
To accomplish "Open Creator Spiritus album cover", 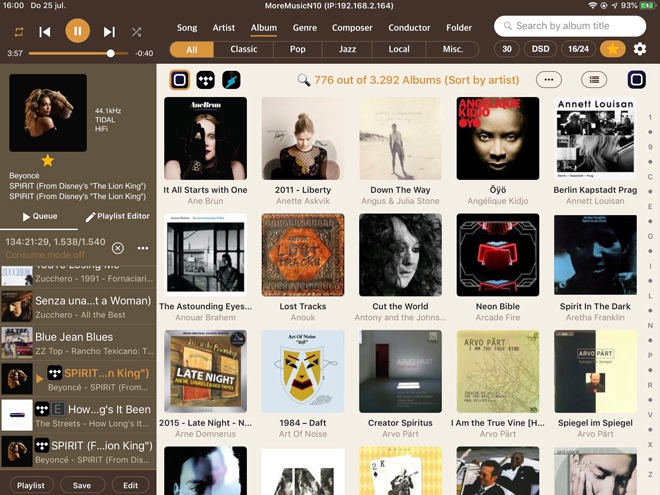I will click(400, 371).
